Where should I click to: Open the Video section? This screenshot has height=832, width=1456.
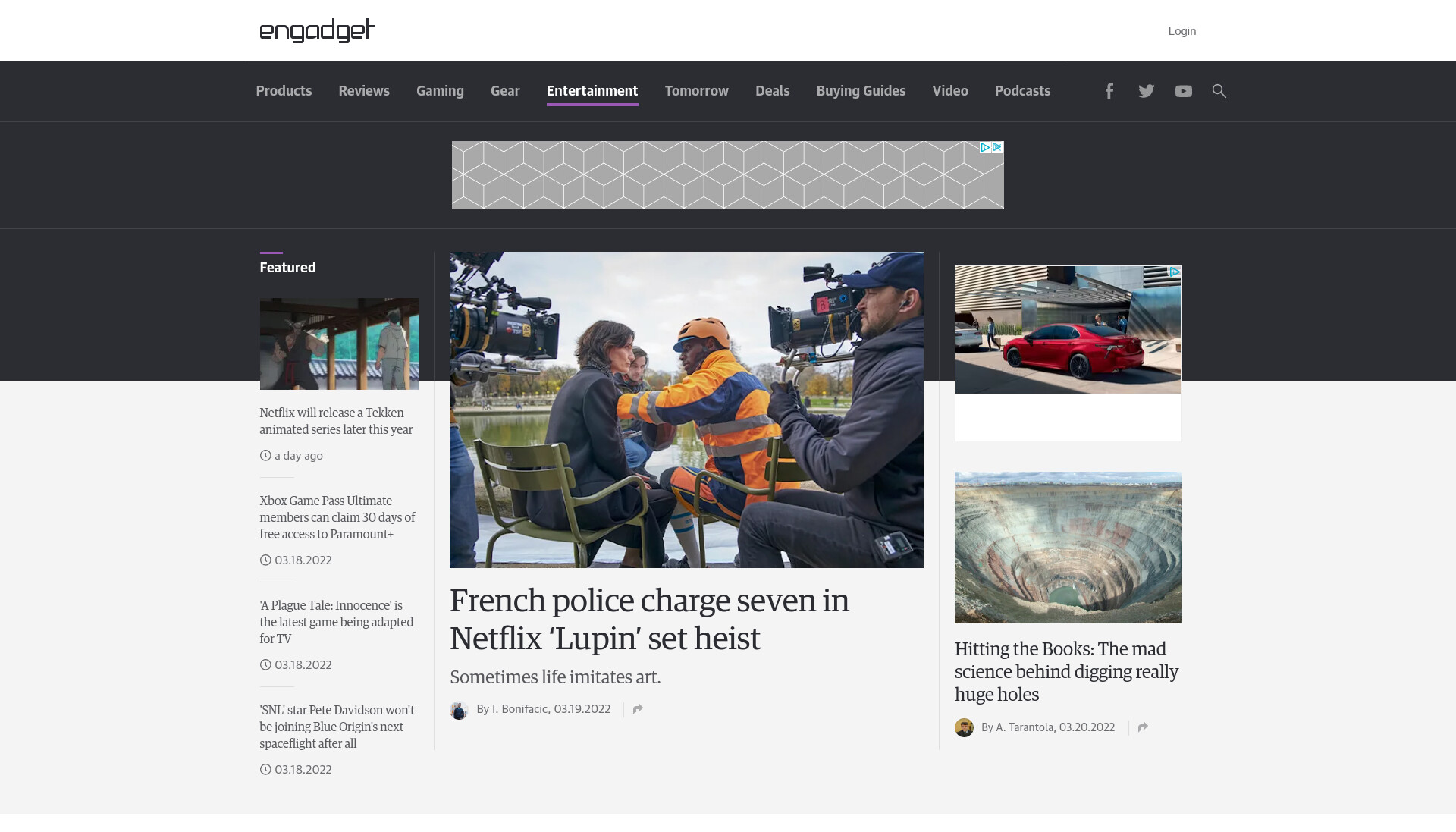(950, 91)
